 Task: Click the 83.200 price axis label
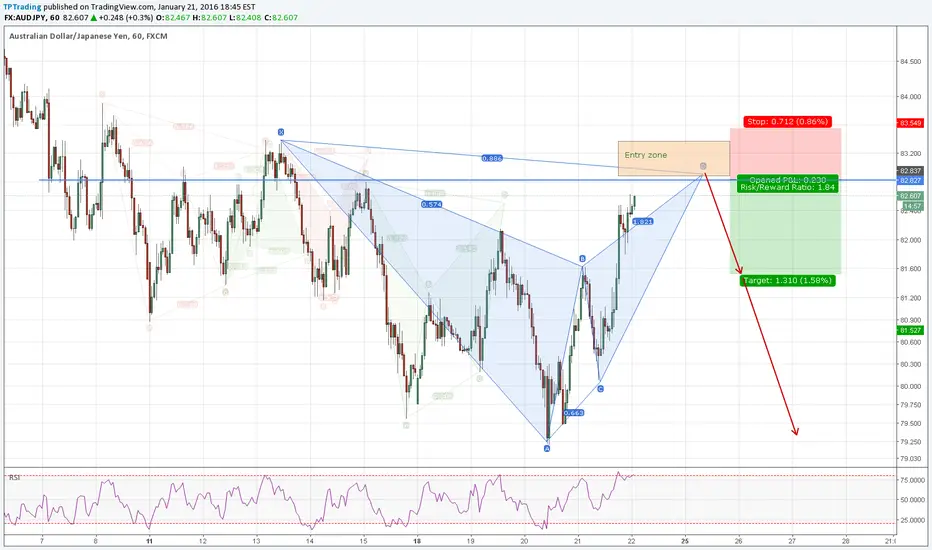[x=911, y=153]
